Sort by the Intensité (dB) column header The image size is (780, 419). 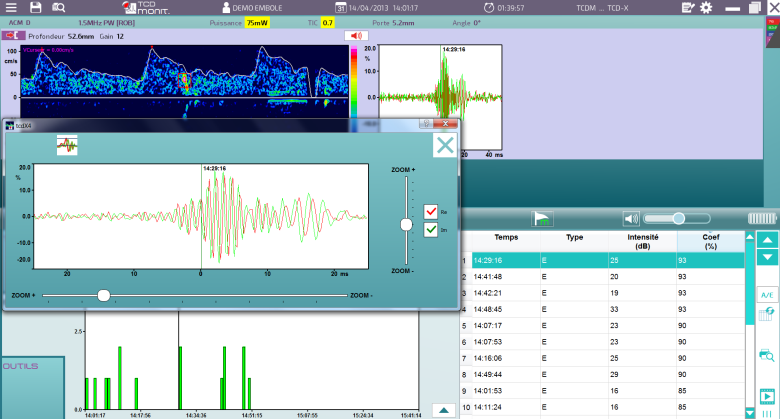[x=642, y=242]
